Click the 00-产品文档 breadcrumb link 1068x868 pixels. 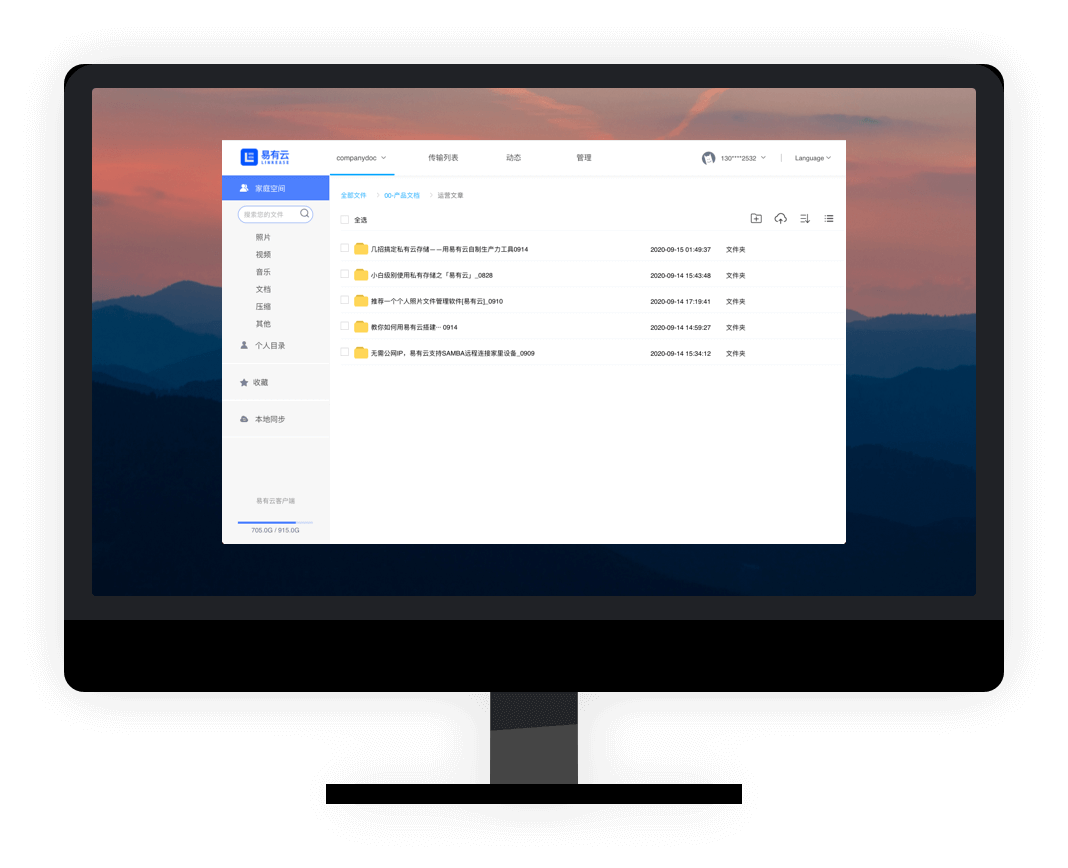point(402,196)
